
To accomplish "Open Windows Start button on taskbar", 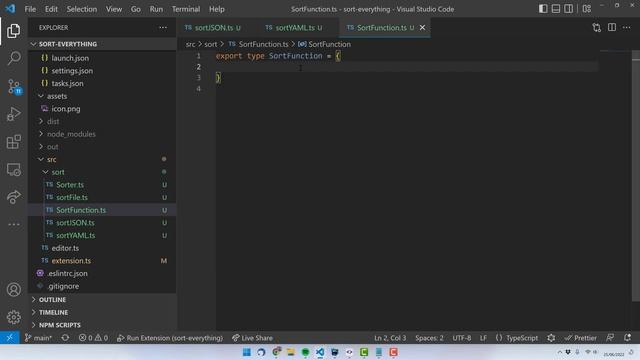I will tap(247, 352).
